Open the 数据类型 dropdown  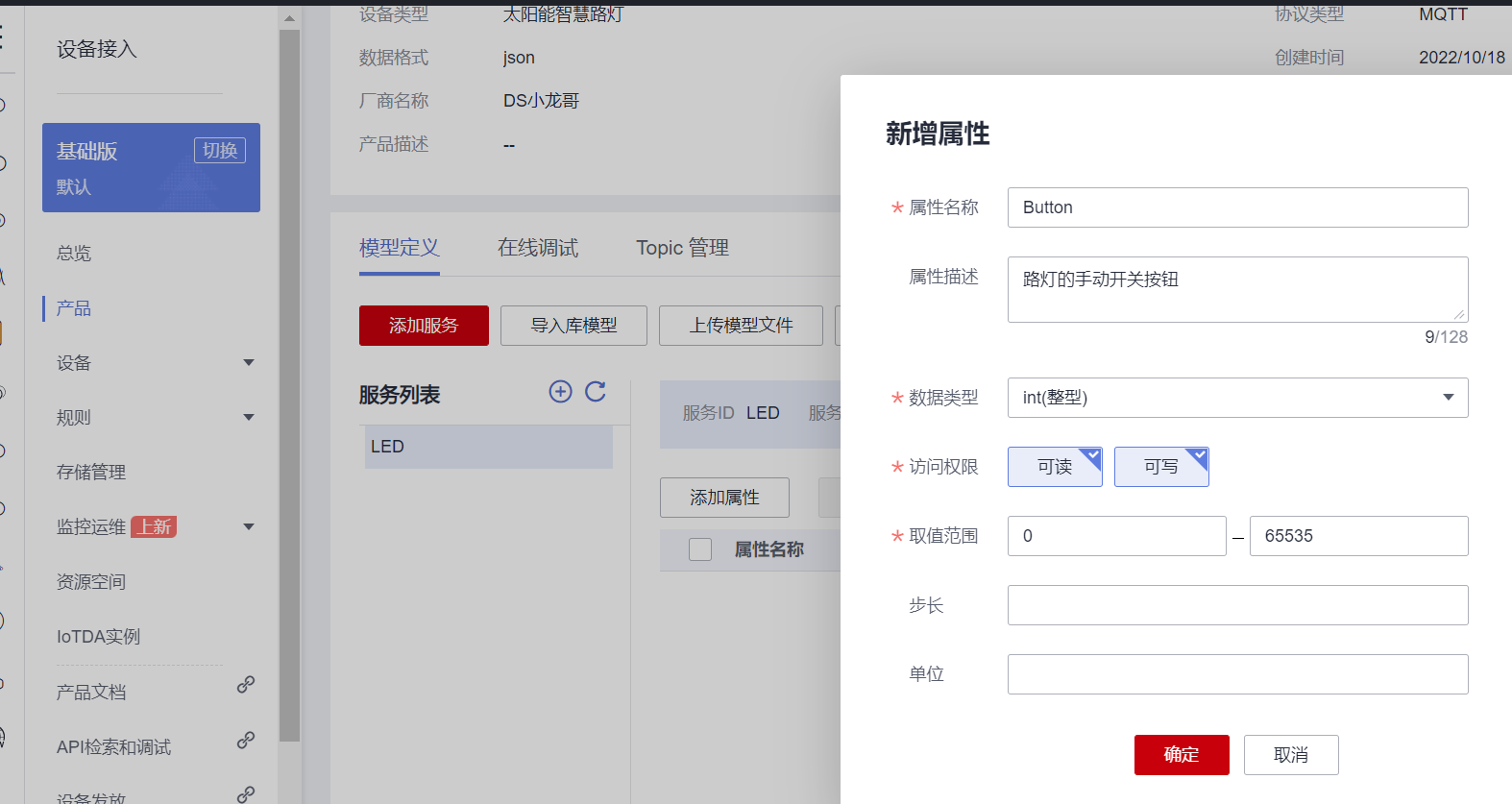[1237, 398]
